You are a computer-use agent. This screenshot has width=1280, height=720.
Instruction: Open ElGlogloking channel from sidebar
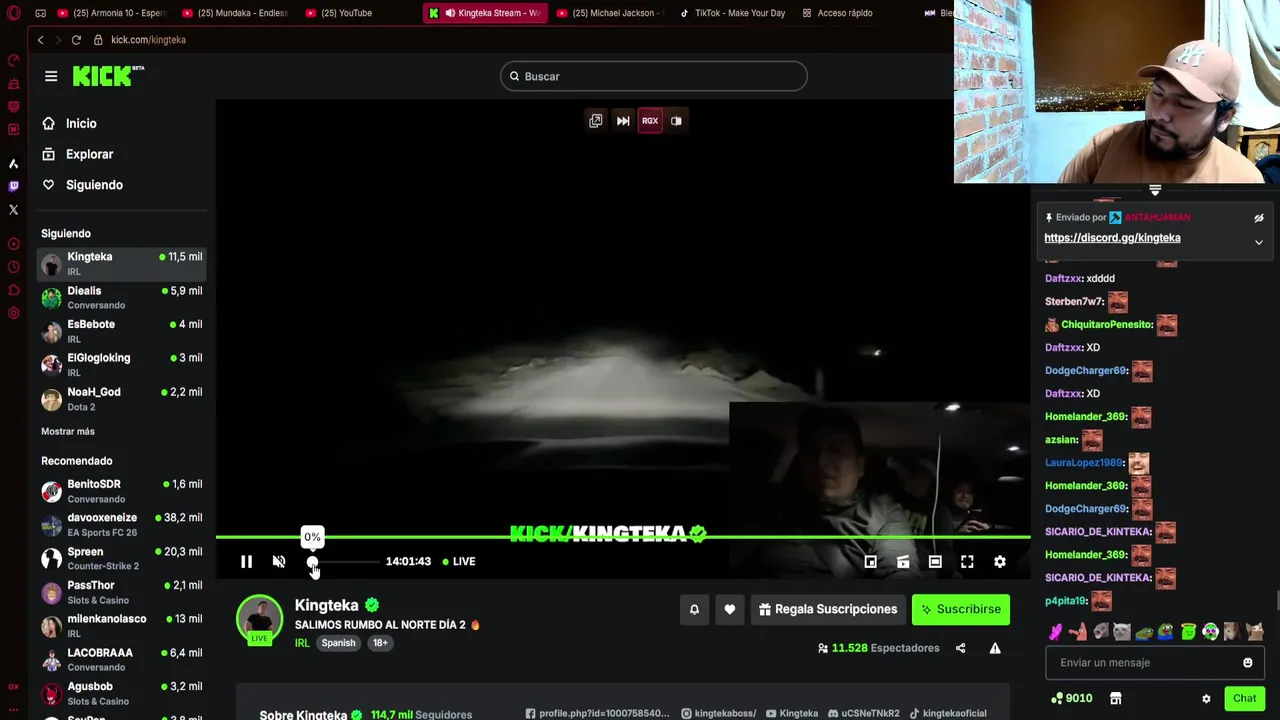click(121, 365)
